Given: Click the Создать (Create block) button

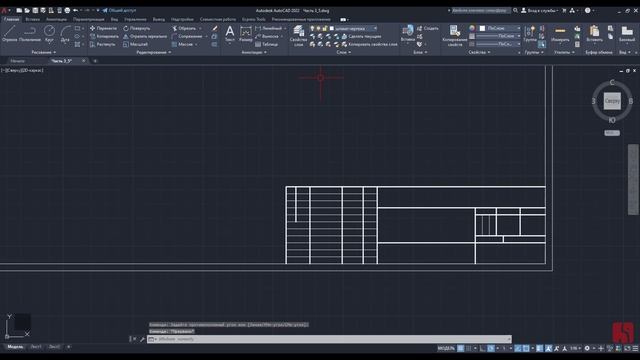Looking at the screenshot, I should pos(427,28).
